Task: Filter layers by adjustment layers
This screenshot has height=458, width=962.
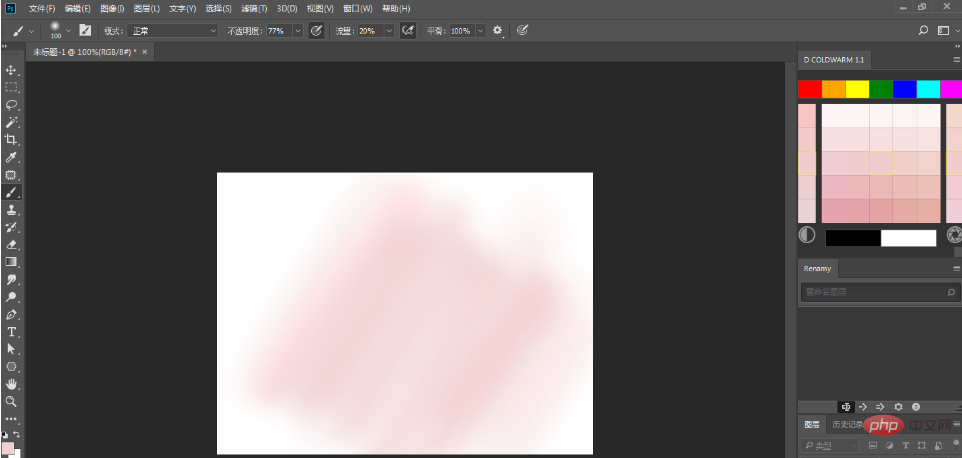Action: pos(890,445)
